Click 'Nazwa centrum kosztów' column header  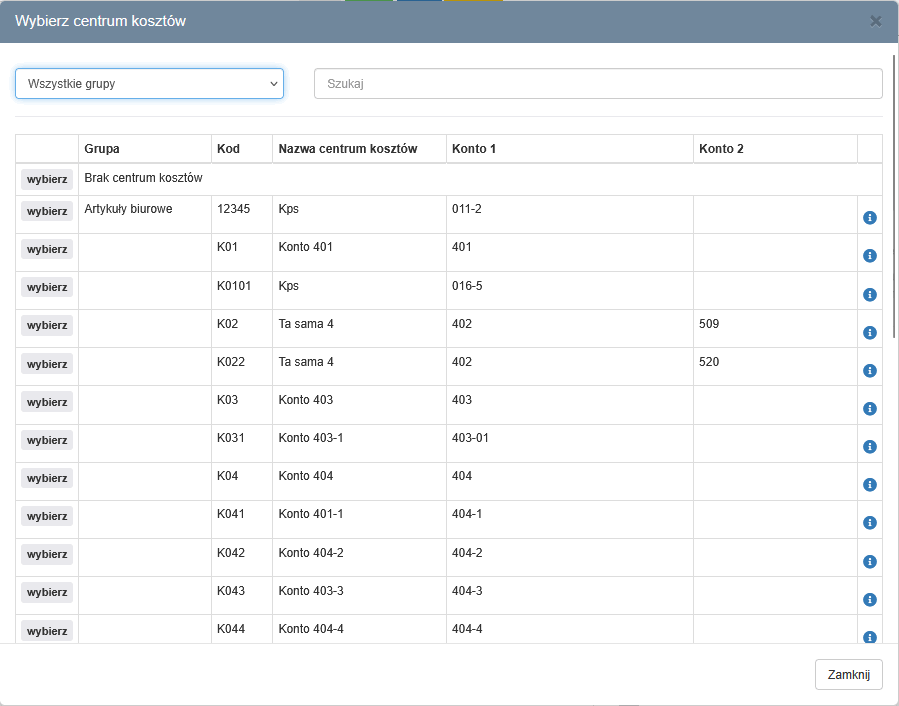coord(347,149)
